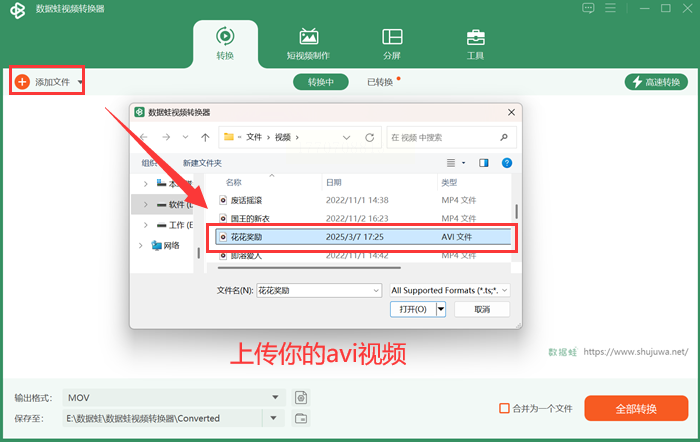
Task: Select the 转换中 tab button
Action: (321, 82)
